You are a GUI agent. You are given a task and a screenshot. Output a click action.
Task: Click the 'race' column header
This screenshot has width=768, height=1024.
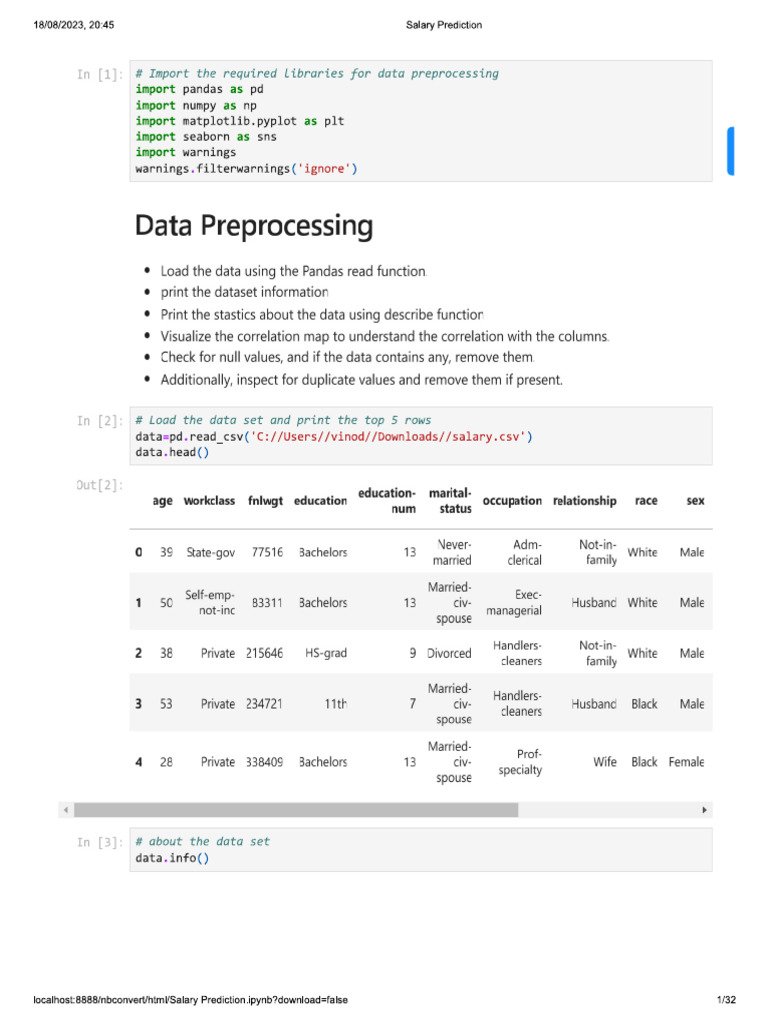[646, 501]
